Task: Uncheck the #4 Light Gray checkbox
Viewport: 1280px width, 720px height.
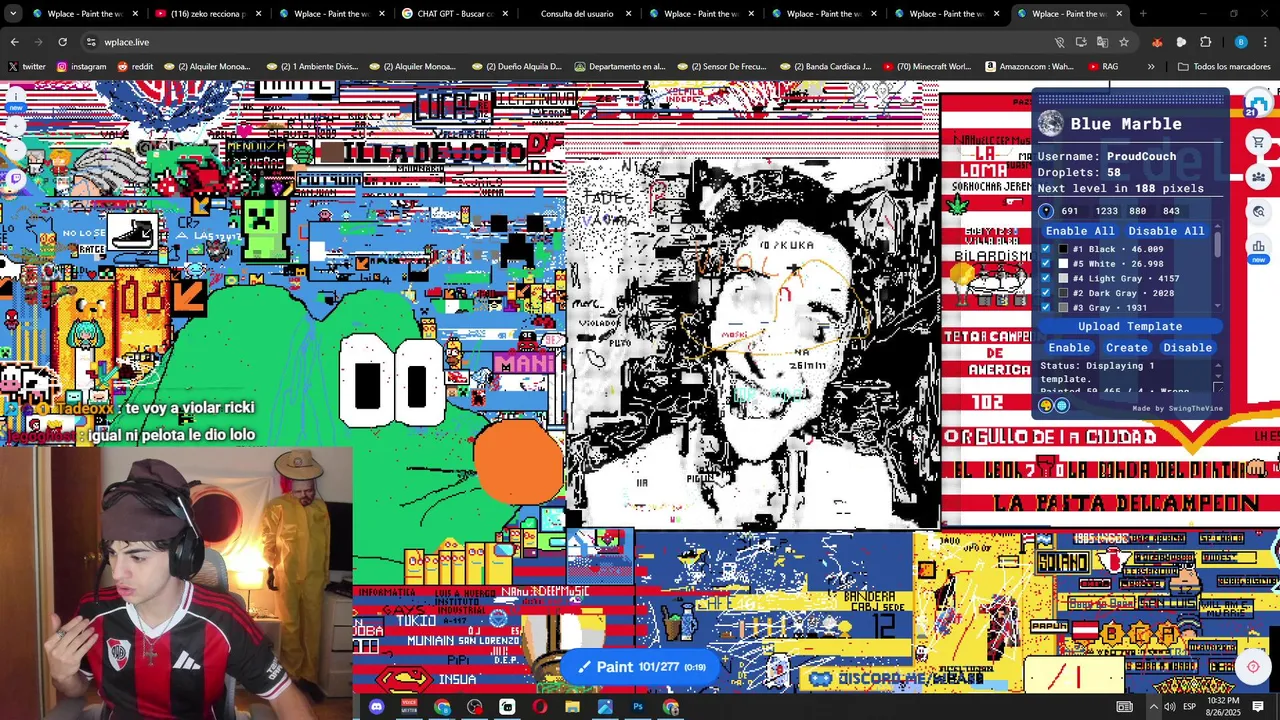Action: (1046, 278)
